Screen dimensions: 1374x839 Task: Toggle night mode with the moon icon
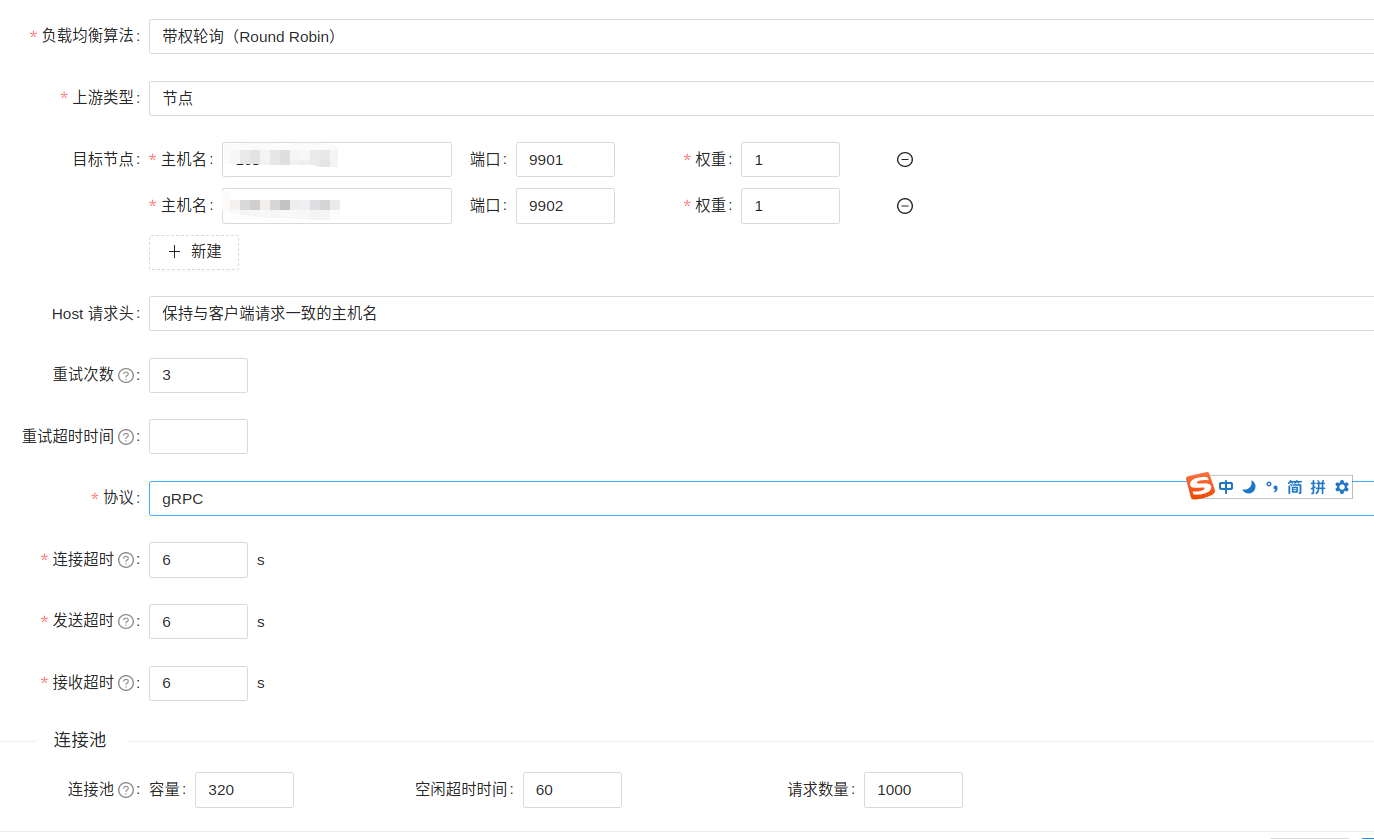click(x=1248, y=487)
